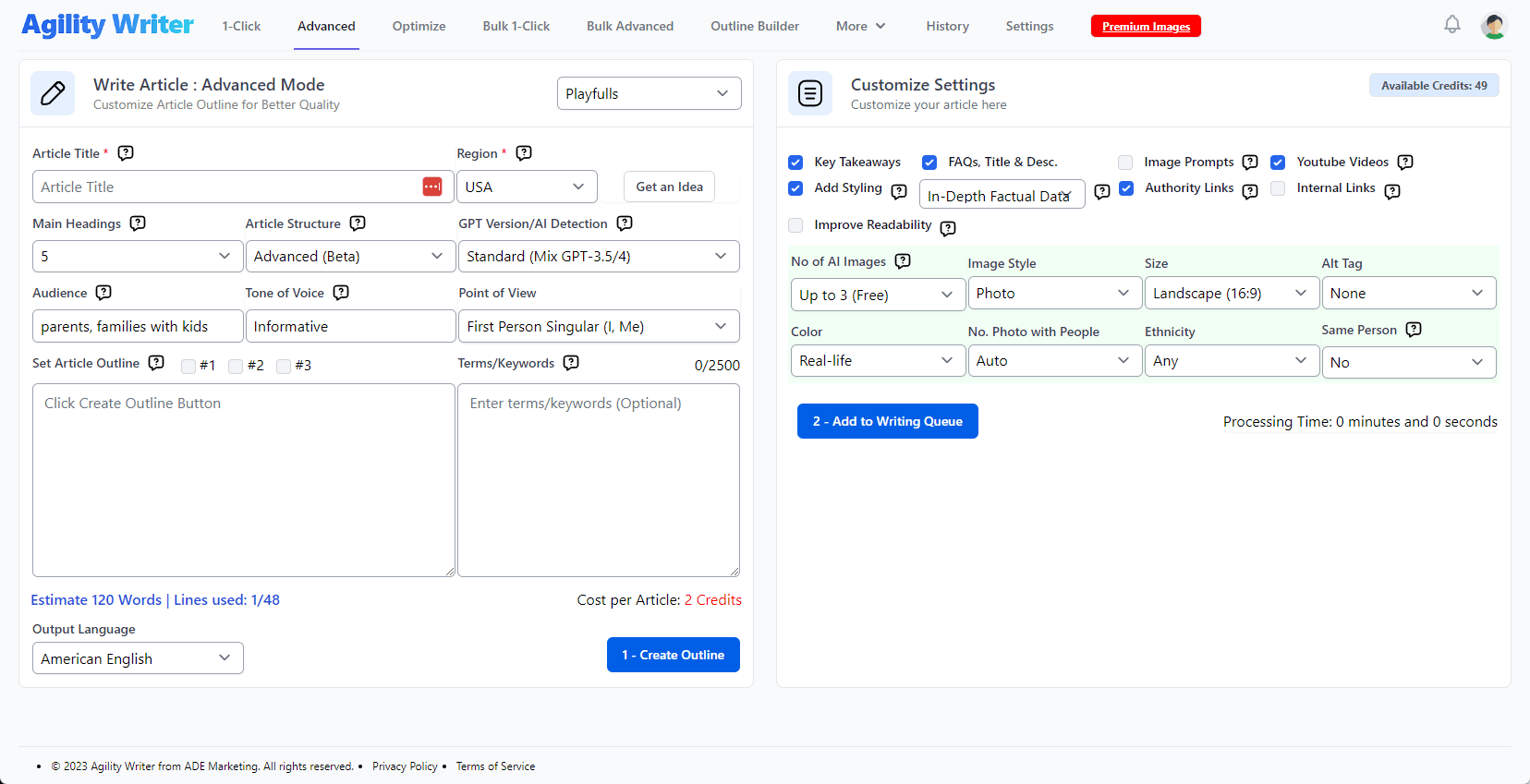Click 2 - Add to Writing Queue
1530x784 pixels.
(888, 421)
